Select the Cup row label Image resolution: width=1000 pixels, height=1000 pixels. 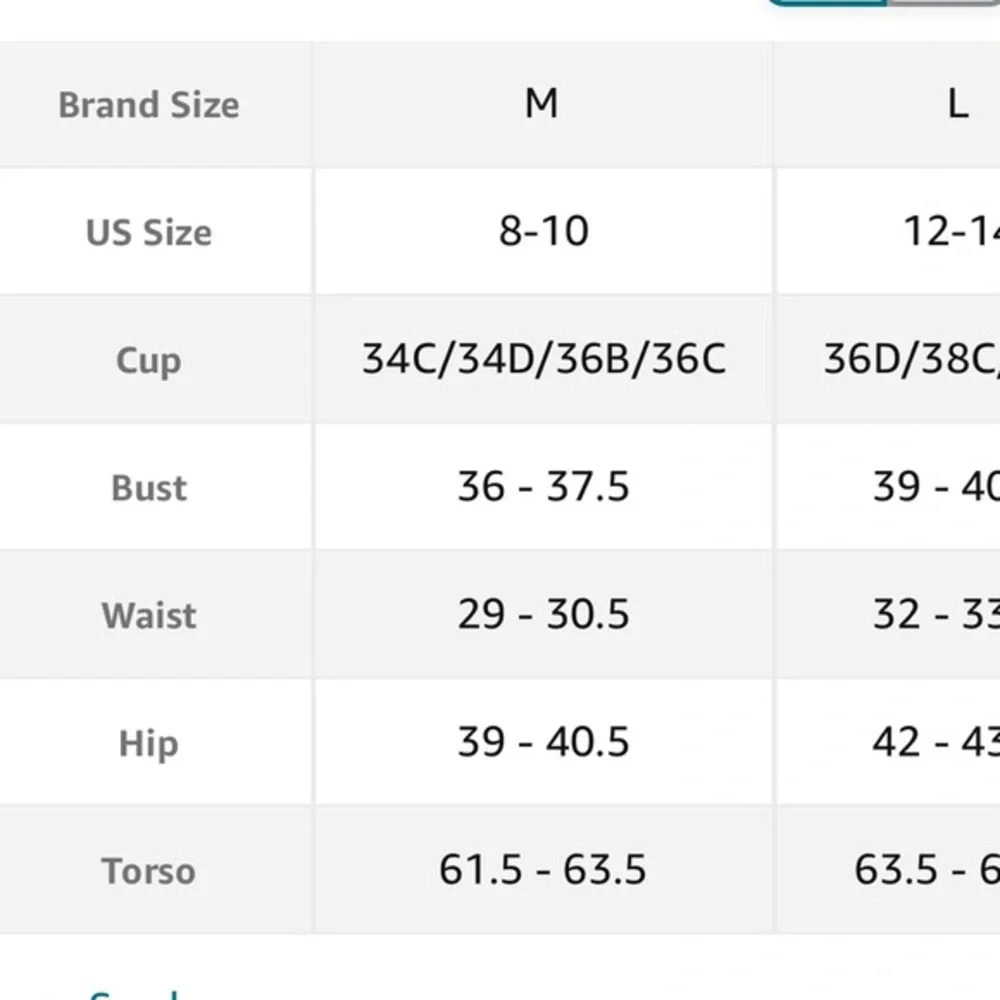(x=149, y=360)
